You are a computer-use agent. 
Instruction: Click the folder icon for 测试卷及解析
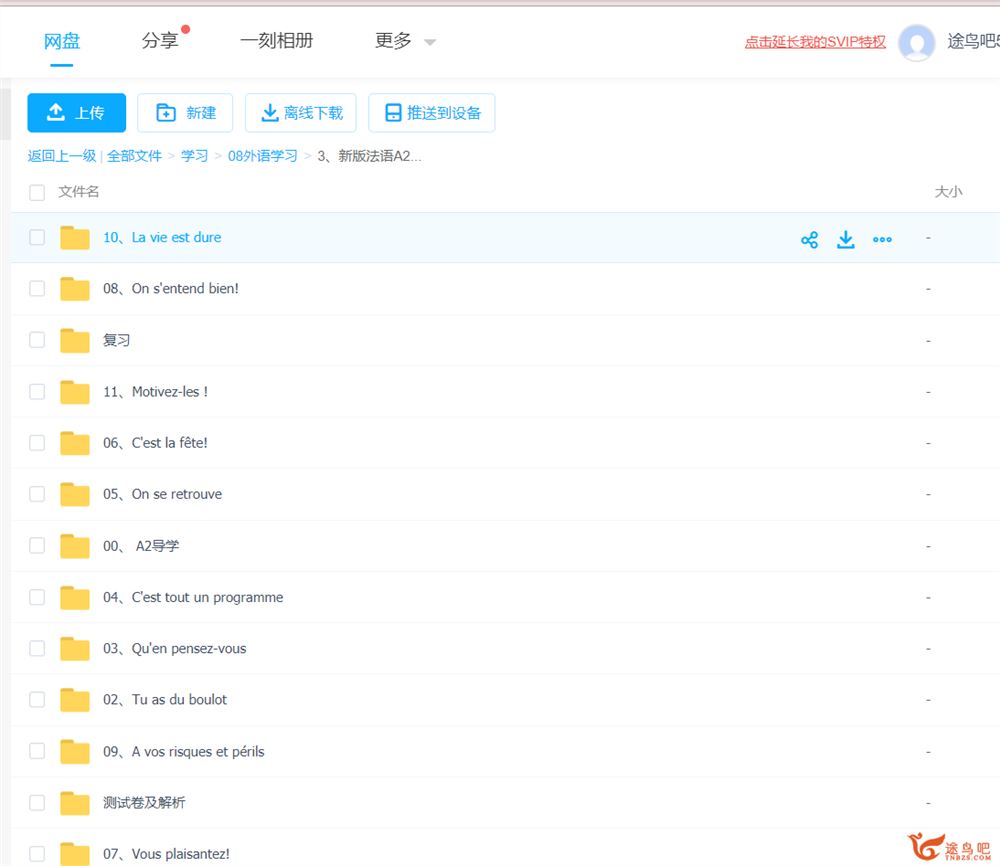coord(75,802)
